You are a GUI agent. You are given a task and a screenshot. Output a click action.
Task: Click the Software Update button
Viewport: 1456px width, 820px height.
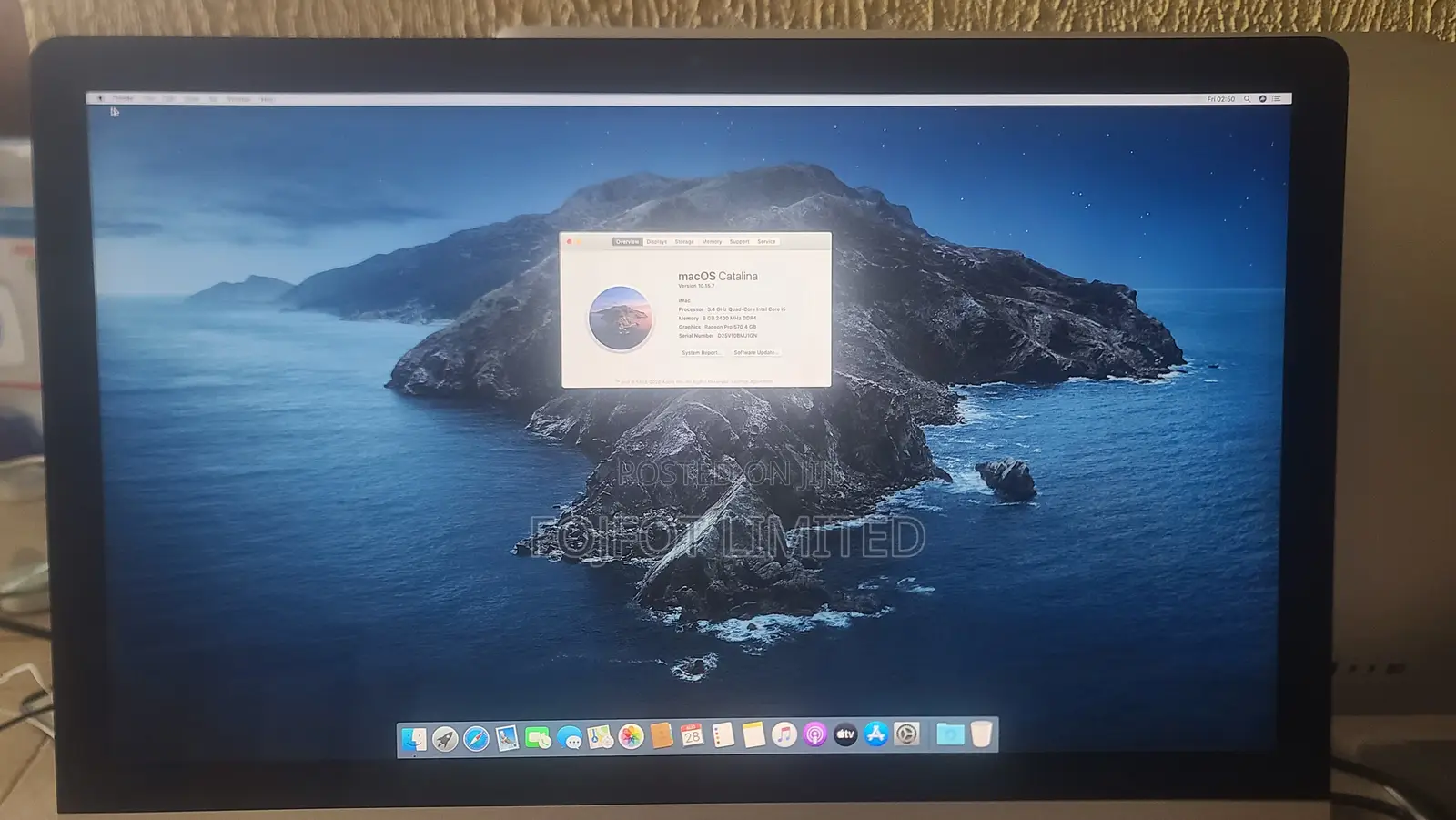[x=755, y=353]
